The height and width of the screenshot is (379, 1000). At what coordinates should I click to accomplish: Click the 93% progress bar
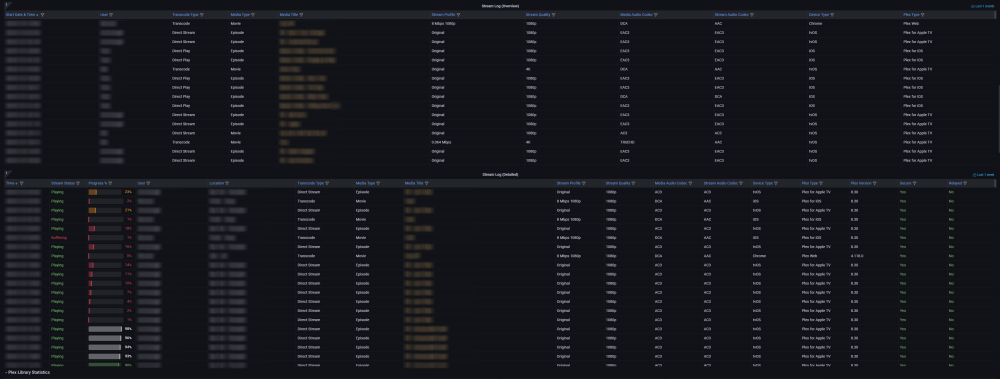point(105,356)
